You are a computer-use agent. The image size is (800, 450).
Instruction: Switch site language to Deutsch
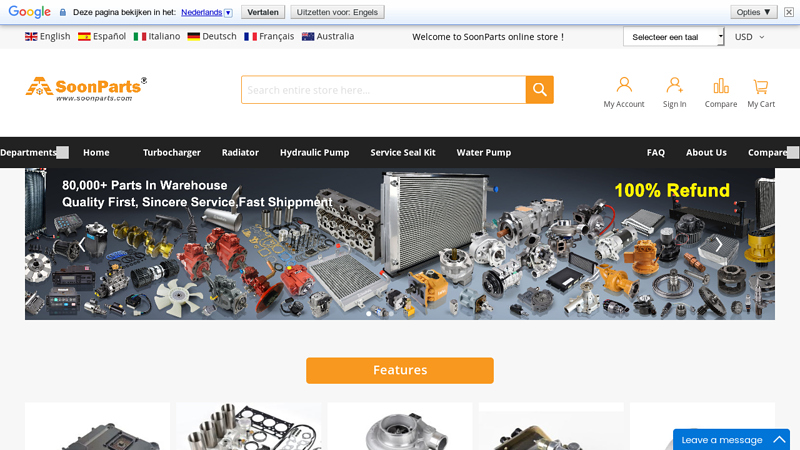click(219, 36)
